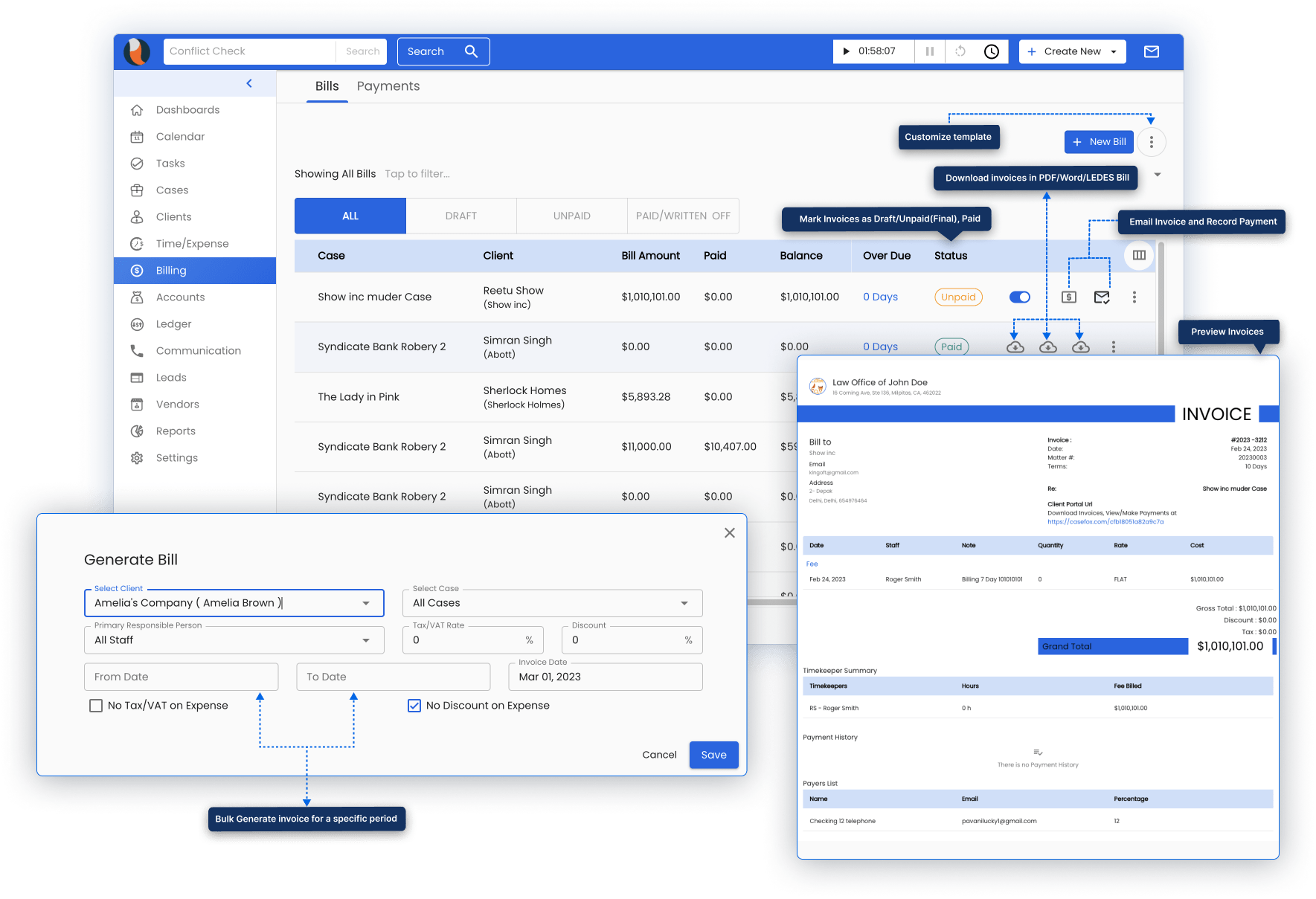This screenshot has height=899, width=1316.
Task: Toggle the status switch on the Show inc muder Case row
Action: tap(1019, 297)
